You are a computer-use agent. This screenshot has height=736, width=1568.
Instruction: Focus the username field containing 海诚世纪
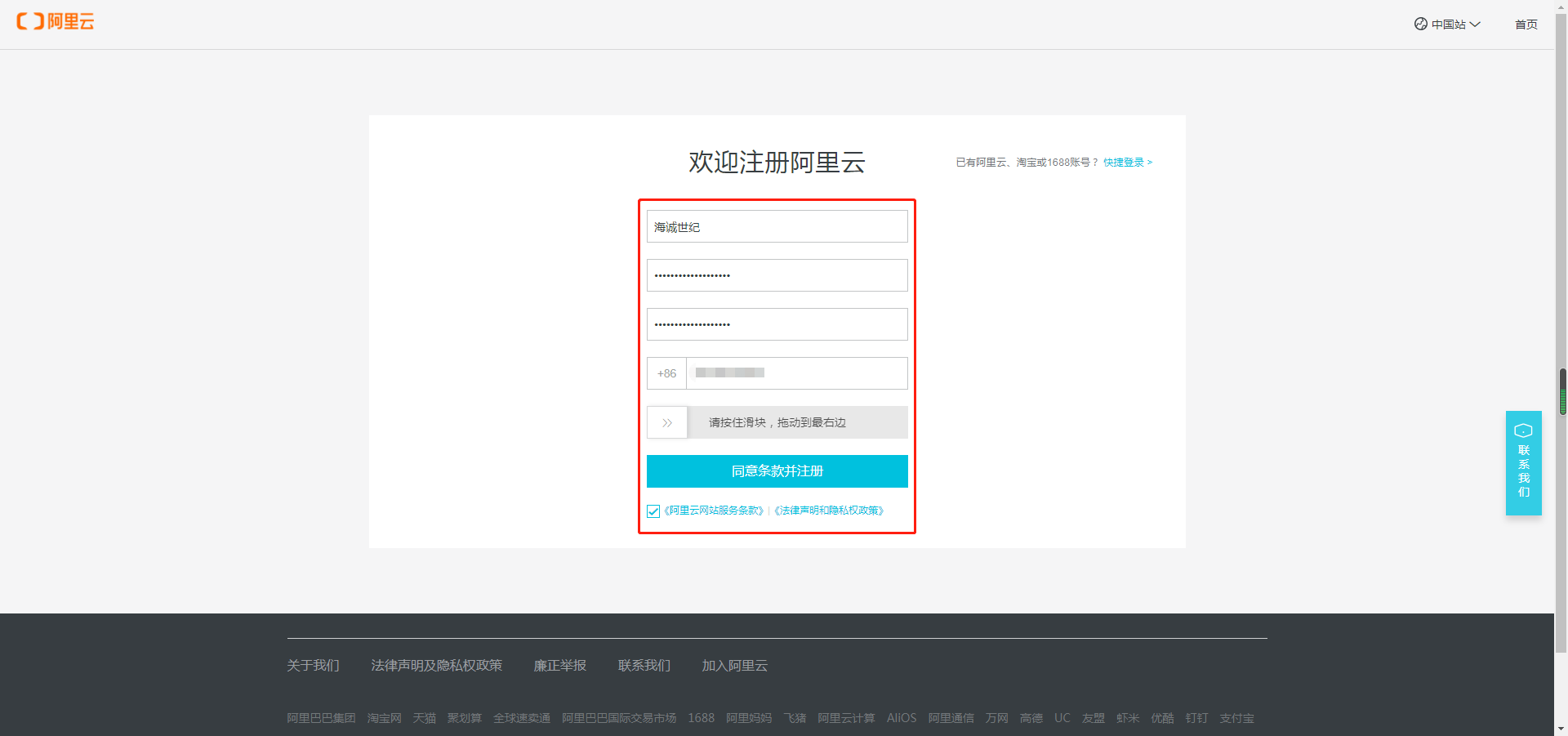[777, 226]
